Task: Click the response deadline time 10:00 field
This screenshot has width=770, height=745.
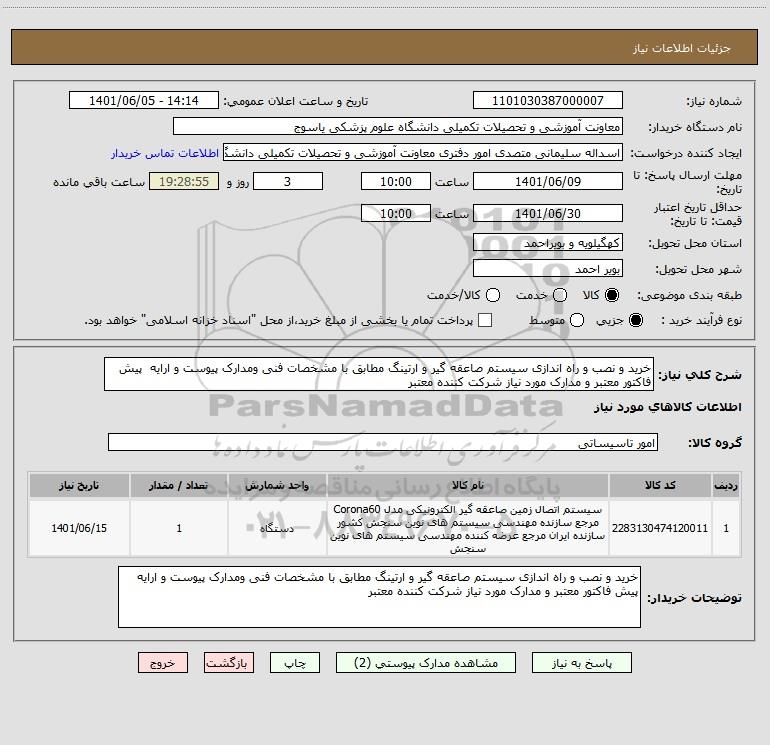Action: [x=396, y=181]
